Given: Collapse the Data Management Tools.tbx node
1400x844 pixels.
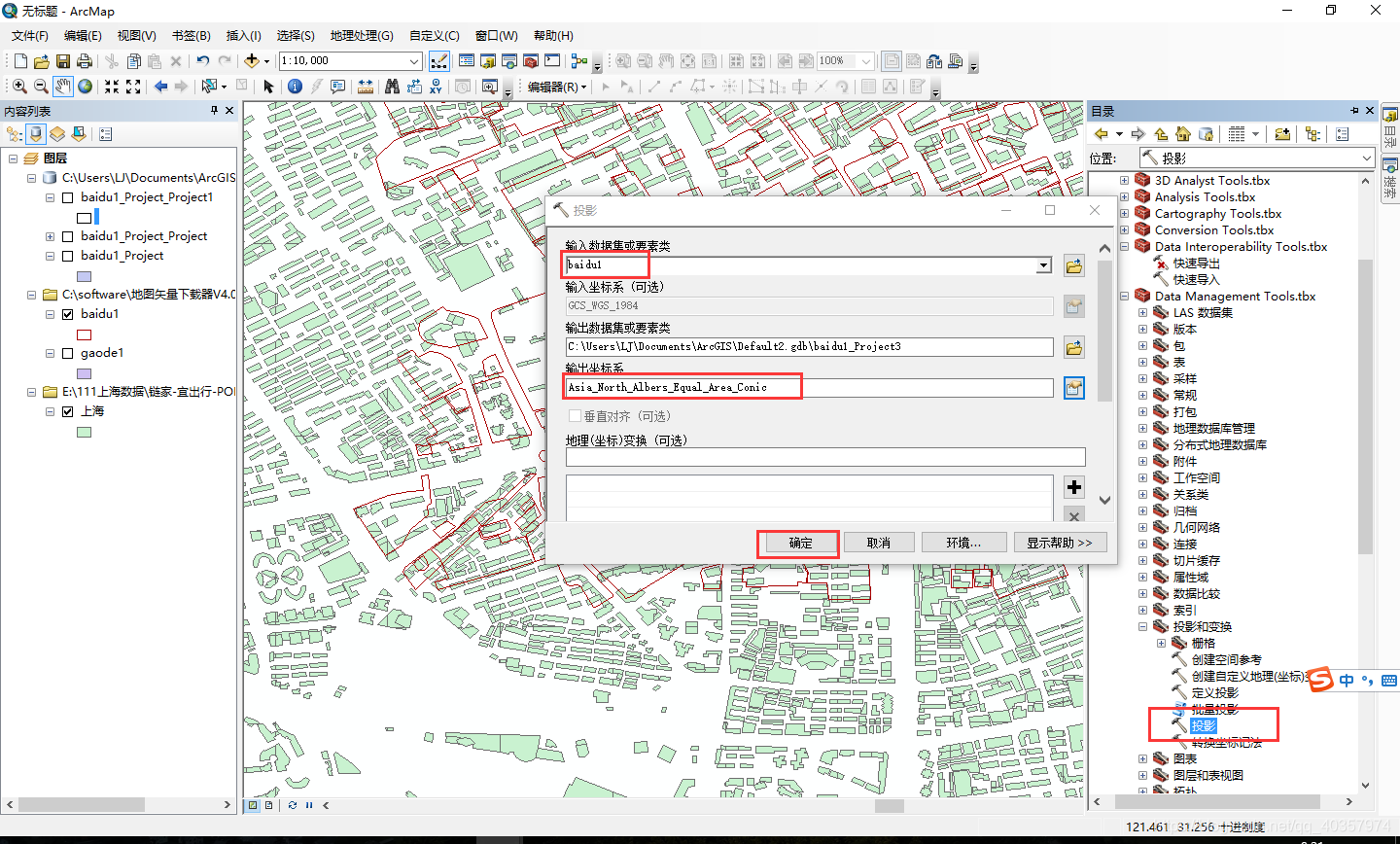Looking at the screenshot, I should pyautogui.click(x=1125, y=296).
